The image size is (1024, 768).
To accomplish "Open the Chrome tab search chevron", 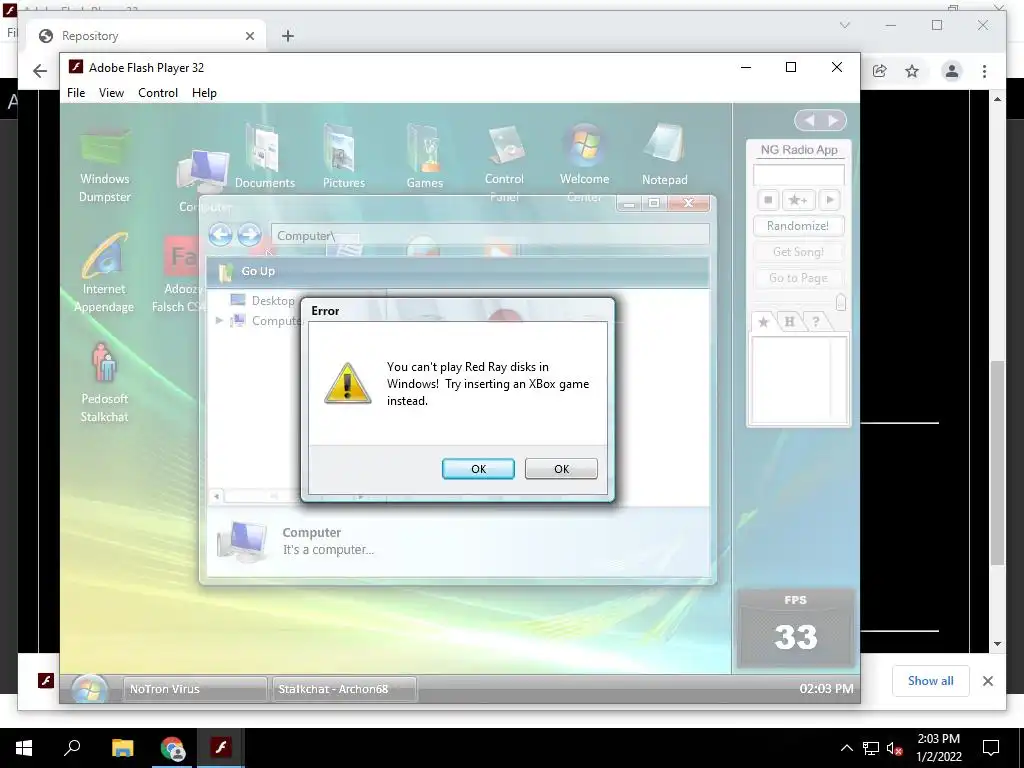I will (844, 25).
